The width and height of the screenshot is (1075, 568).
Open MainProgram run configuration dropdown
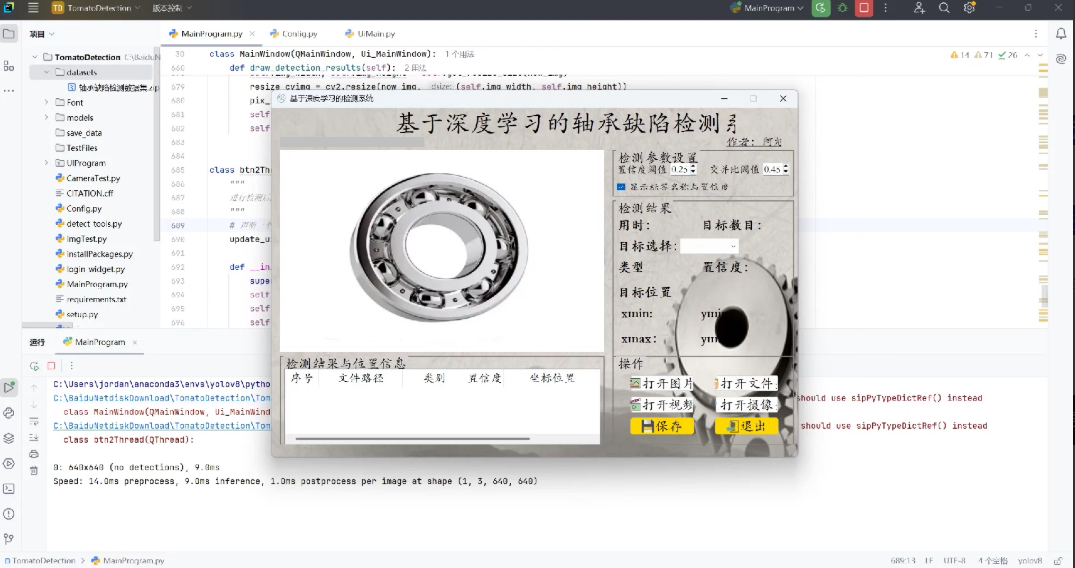pos(767,8)
